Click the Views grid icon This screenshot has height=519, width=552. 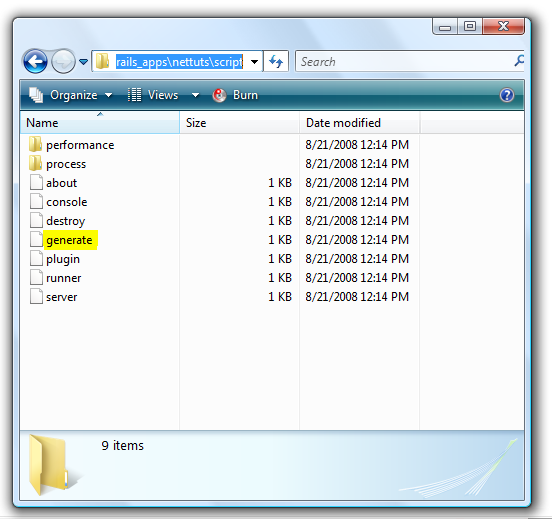pos(134,95)
